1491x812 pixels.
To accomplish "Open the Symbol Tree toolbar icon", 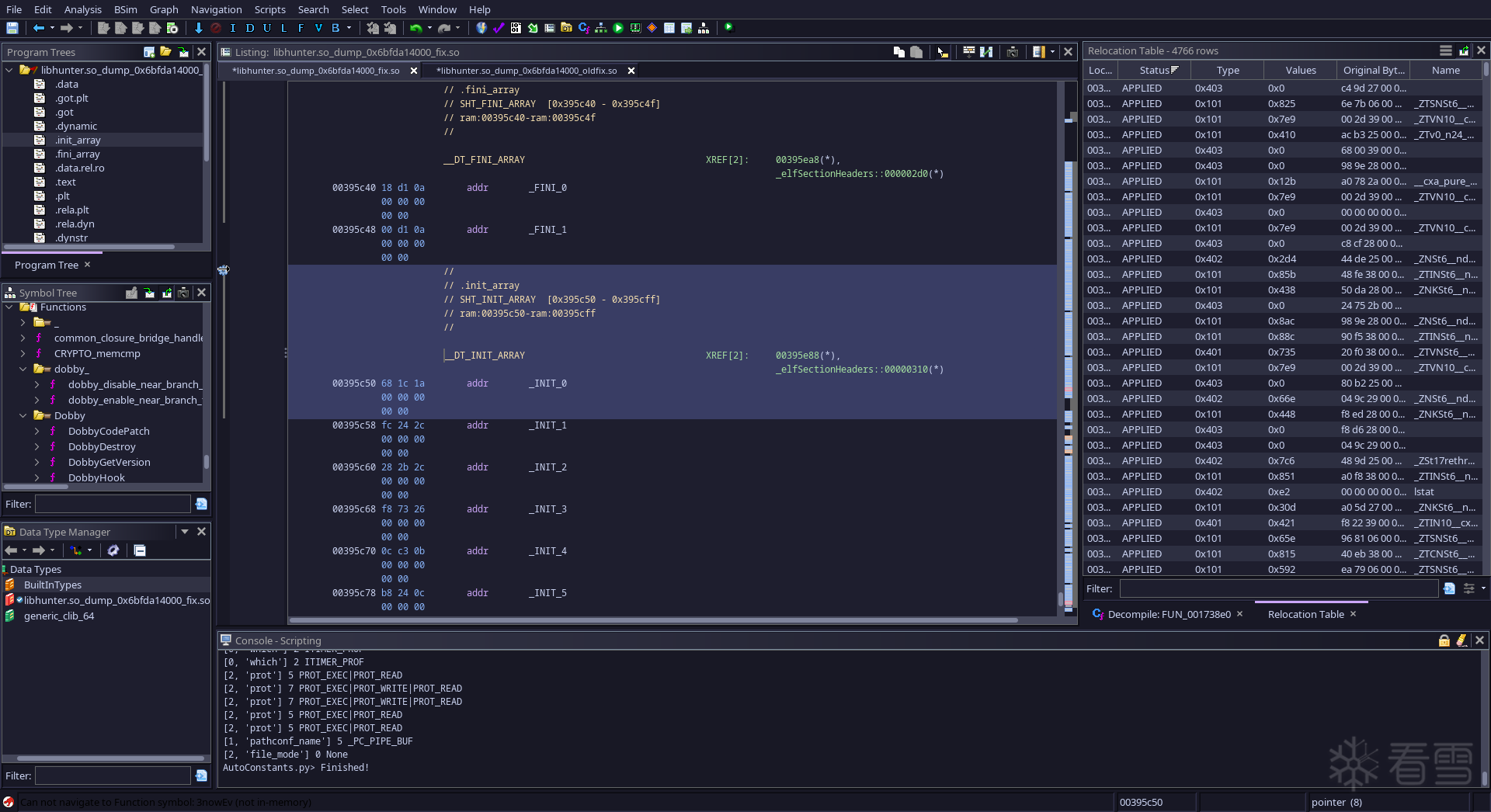I will coord(704,28).
